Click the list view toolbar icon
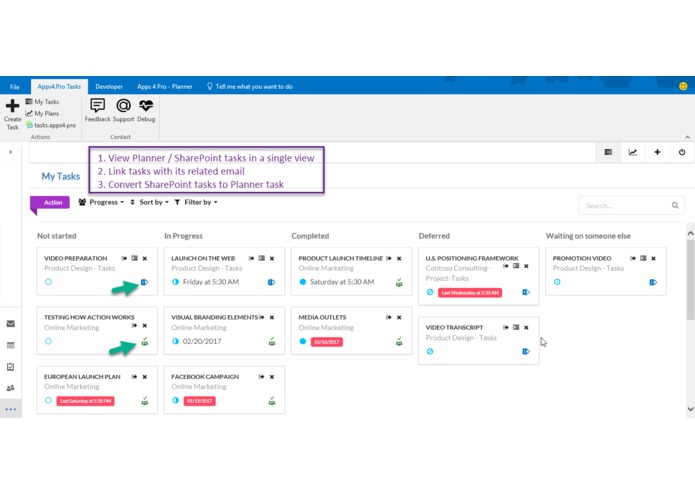This screenshot has width=695, height=494. tap(608, 152)
